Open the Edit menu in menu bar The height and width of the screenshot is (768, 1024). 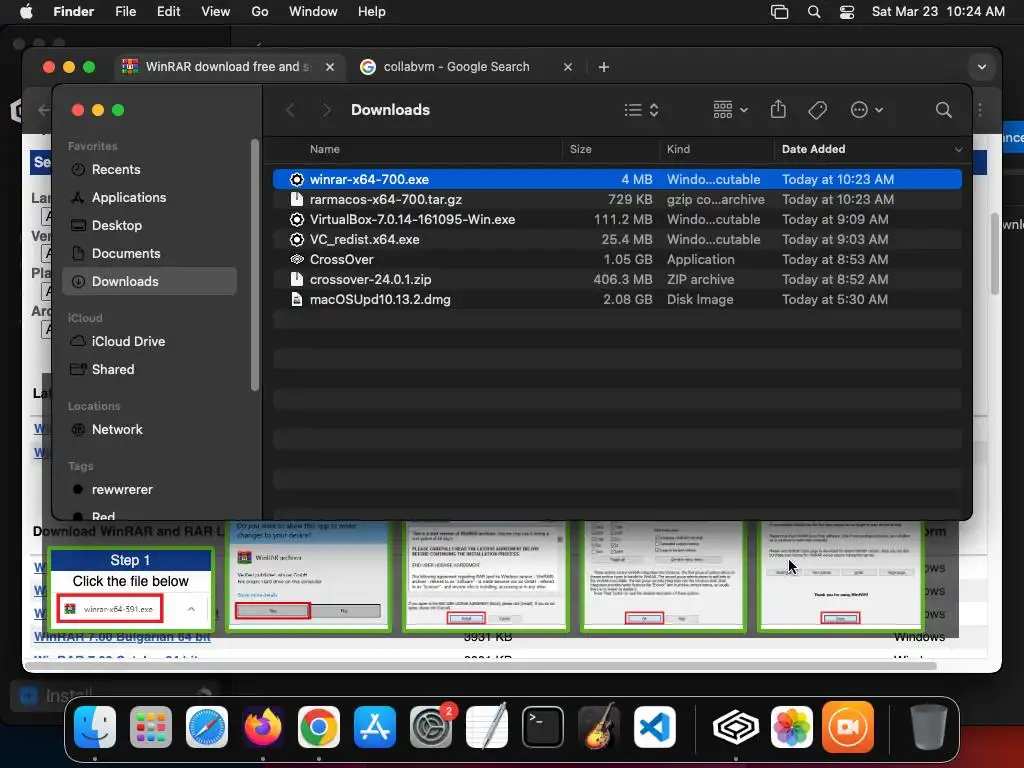pos(168,12)
